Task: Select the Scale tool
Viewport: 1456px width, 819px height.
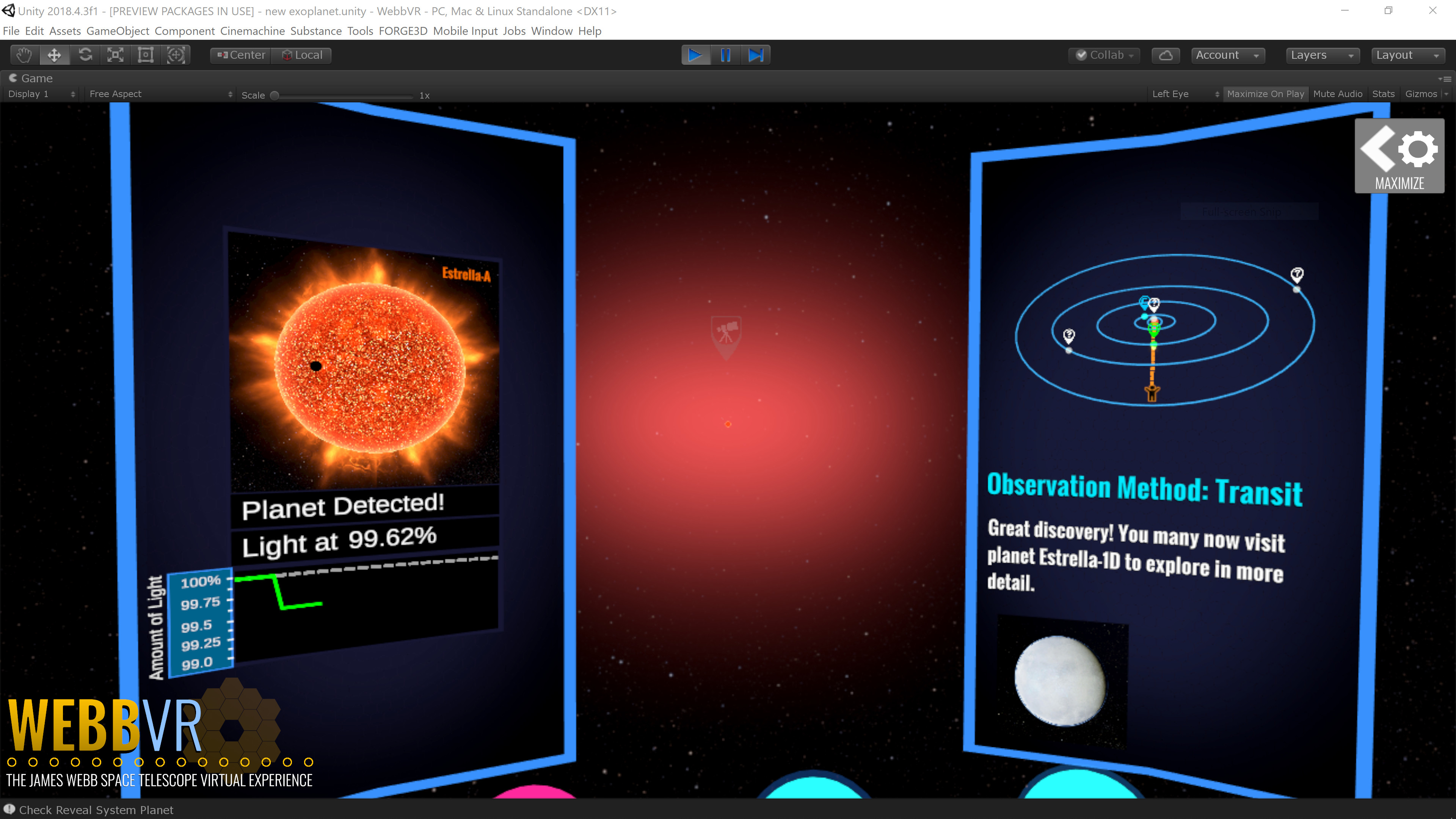Action: tap(115, 55)
